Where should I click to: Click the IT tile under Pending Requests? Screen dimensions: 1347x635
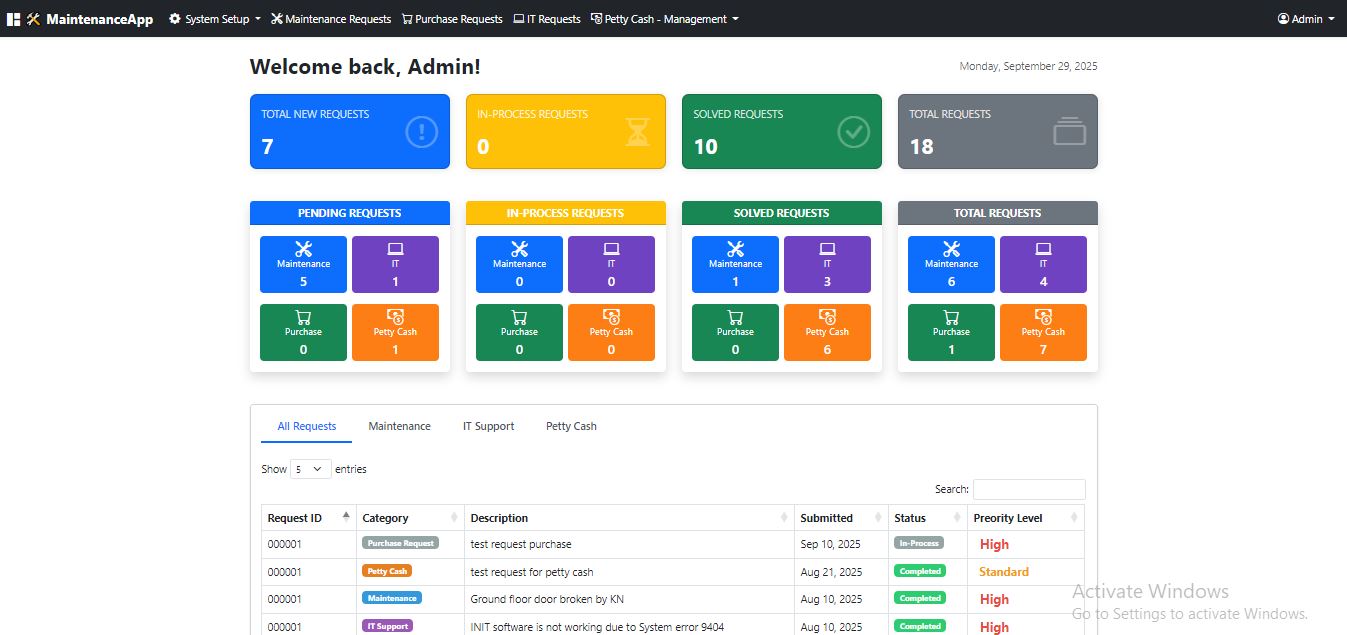395,264
